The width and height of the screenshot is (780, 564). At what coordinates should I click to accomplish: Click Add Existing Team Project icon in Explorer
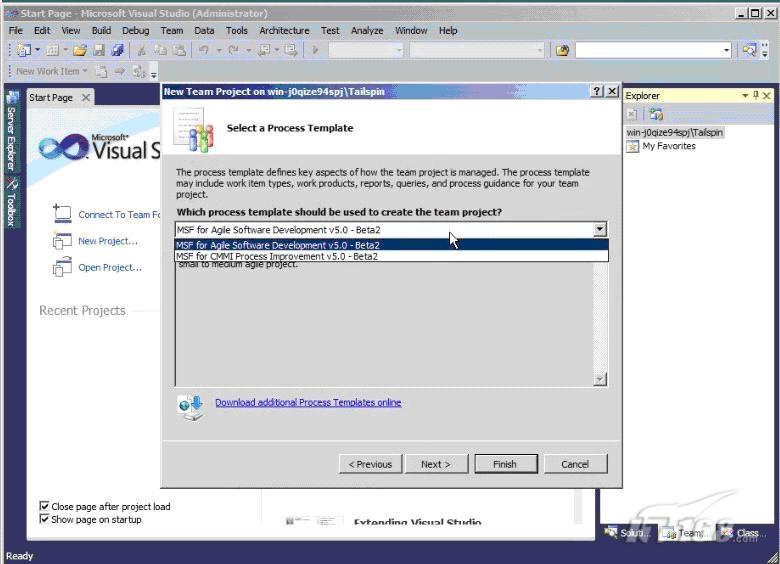click(656, 114)
